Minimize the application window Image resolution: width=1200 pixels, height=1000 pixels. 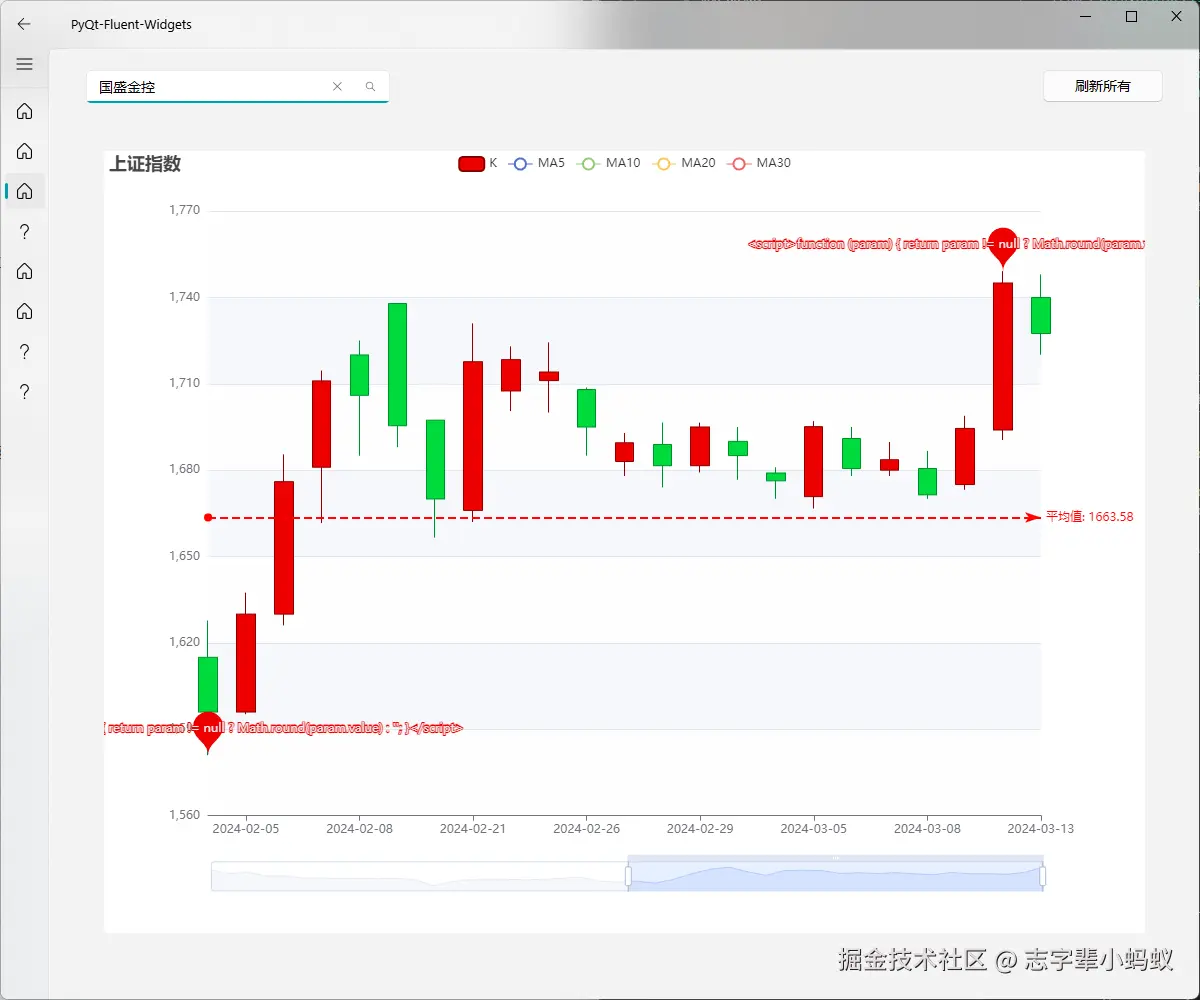coord(1086,17)
